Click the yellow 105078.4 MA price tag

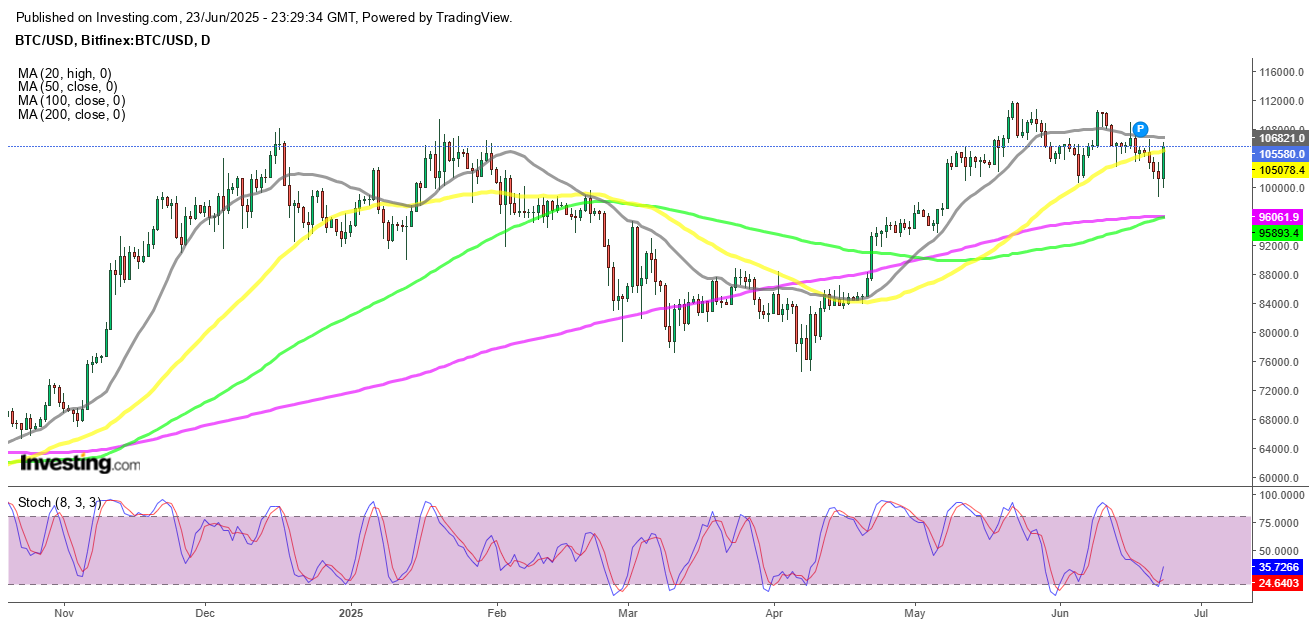pos(1280,170)
